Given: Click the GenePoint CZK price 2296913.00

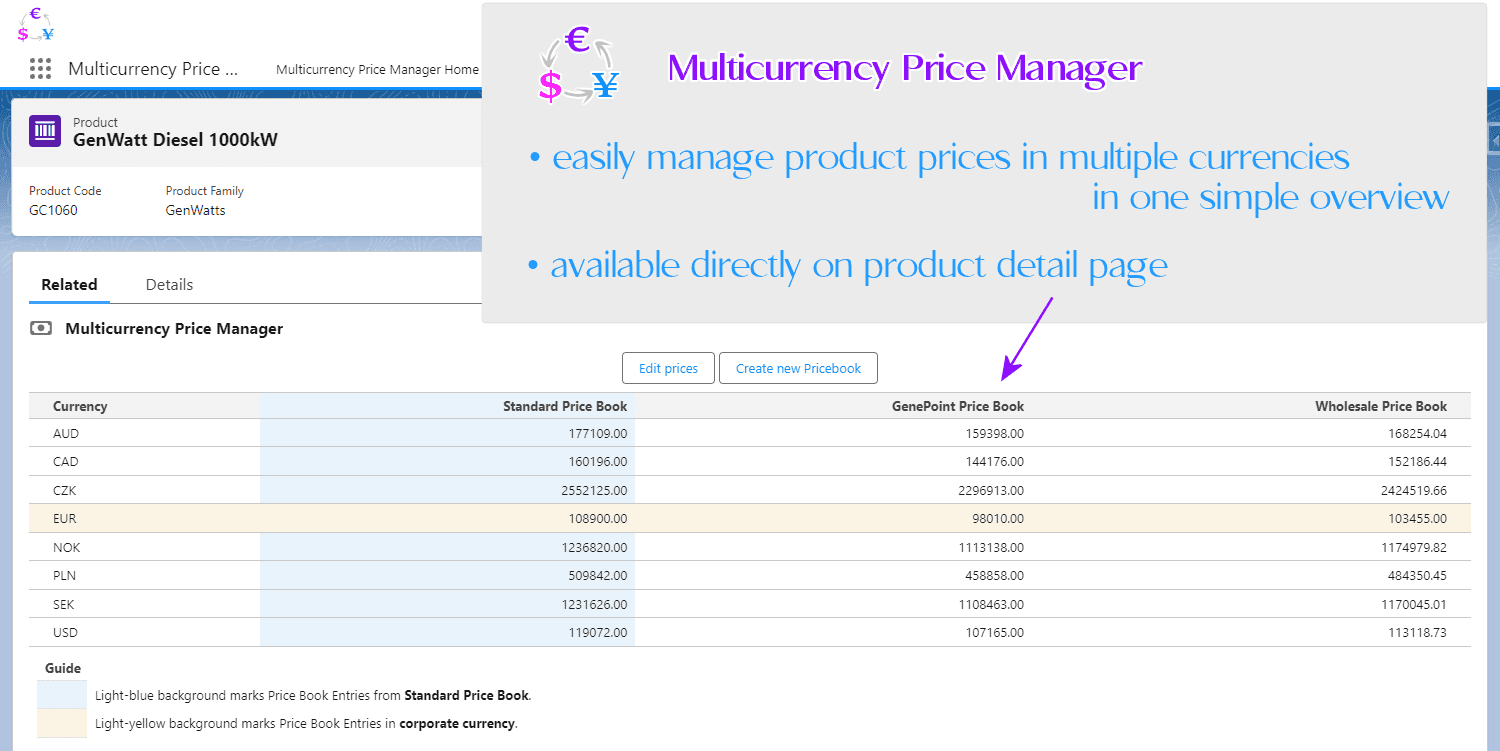Looking at the screenshot, I should (x=989, y=491).
